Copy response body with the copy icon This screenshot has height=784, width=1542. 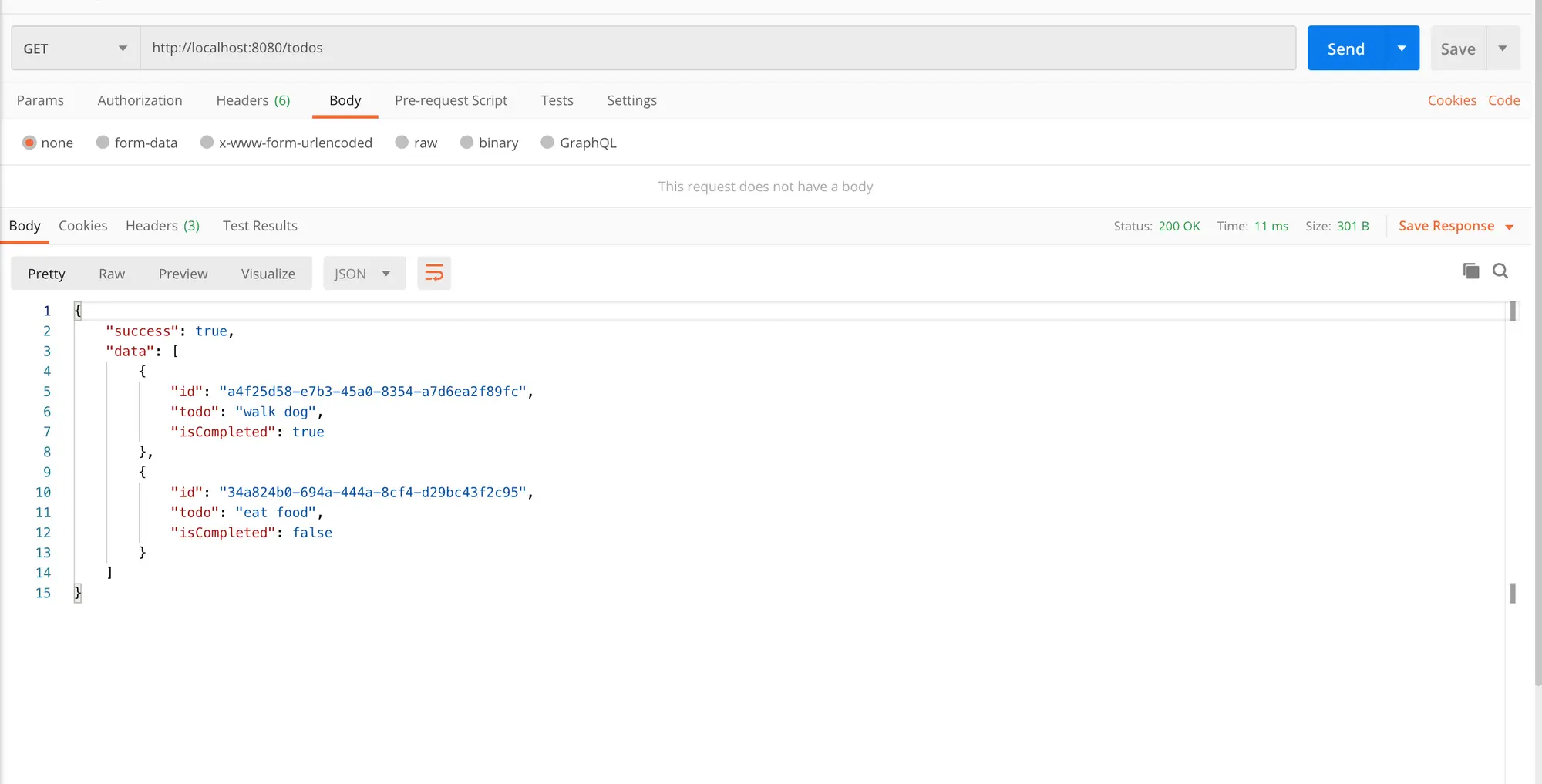tap(1471, 271)
